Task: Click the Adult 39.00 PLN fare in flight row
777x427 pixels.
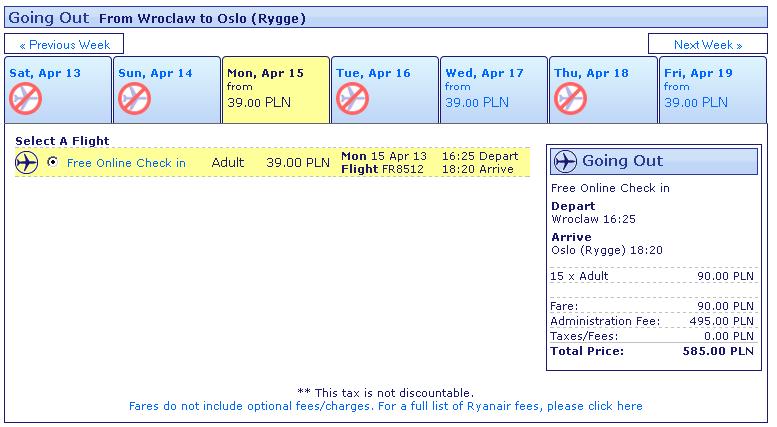Action: point(271,162)
